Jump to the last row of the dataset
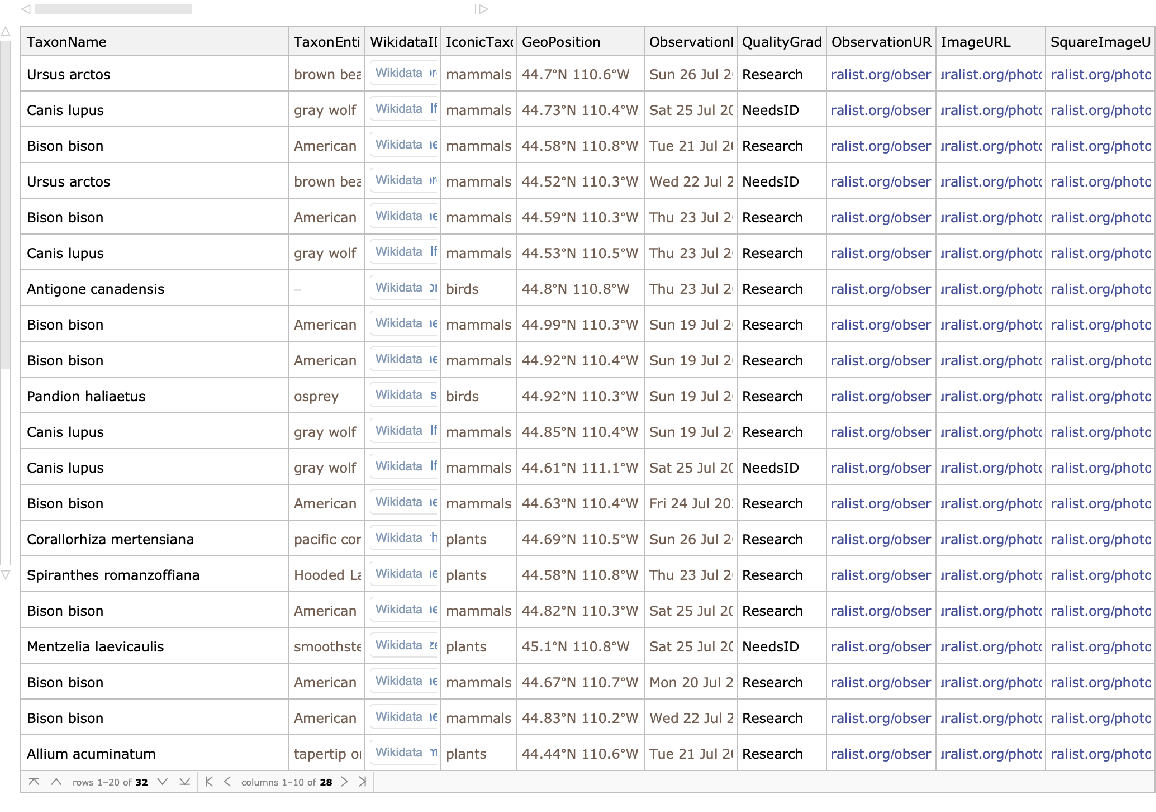Viewport: 1156px width, 812px height. point(185,782)
